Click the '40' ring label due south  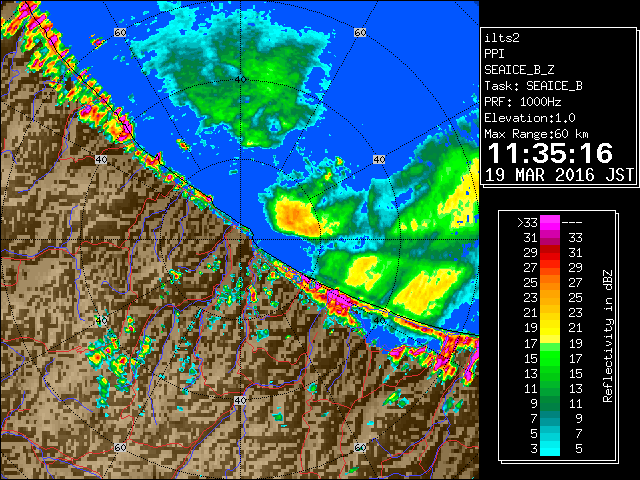click(240, 400)
